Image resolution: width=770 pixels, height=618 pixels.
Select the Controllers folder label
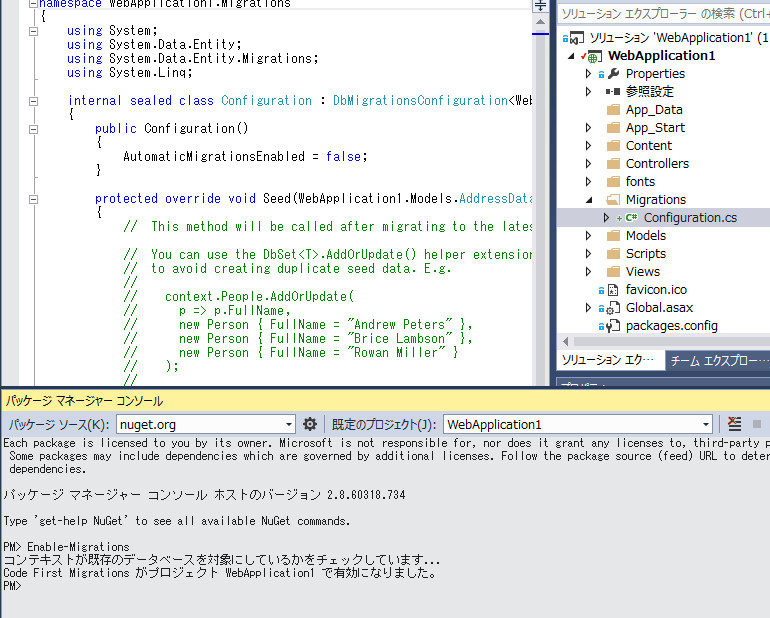click(x=657, y=164)
